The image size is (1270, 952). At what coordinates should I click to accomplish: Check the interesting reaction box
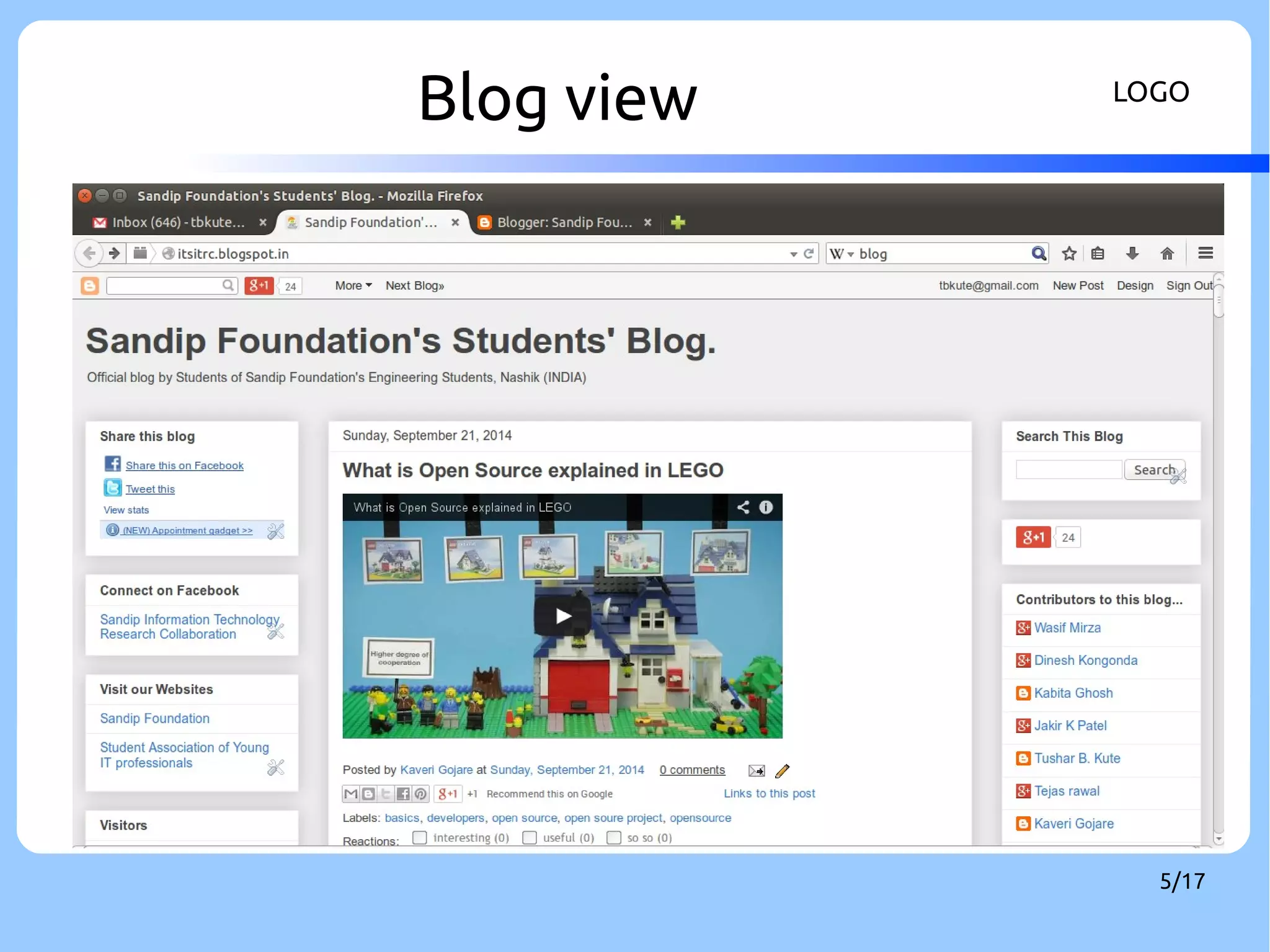point(420,838)
